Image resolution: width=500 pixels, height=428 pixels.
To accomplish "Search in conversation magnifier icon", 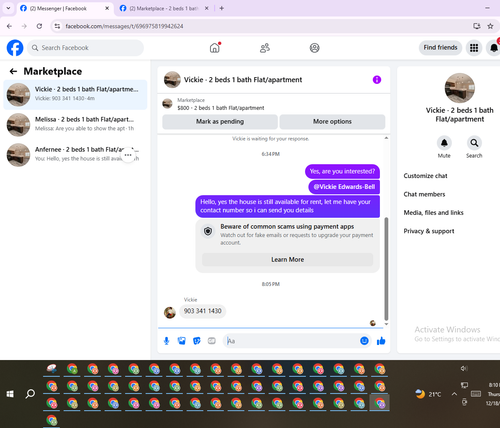I will [474, 143].
